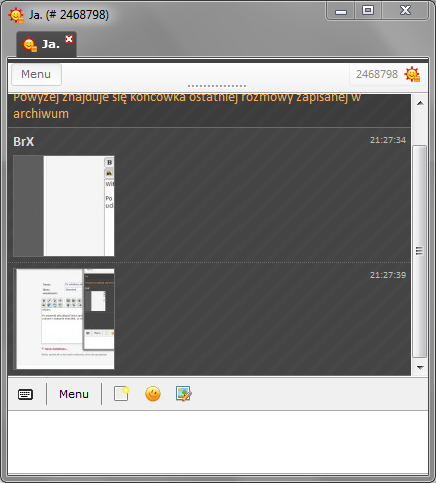
Task: Click the scrollbar down arrow
Action: pyautogui.click(x=420, y=368)
